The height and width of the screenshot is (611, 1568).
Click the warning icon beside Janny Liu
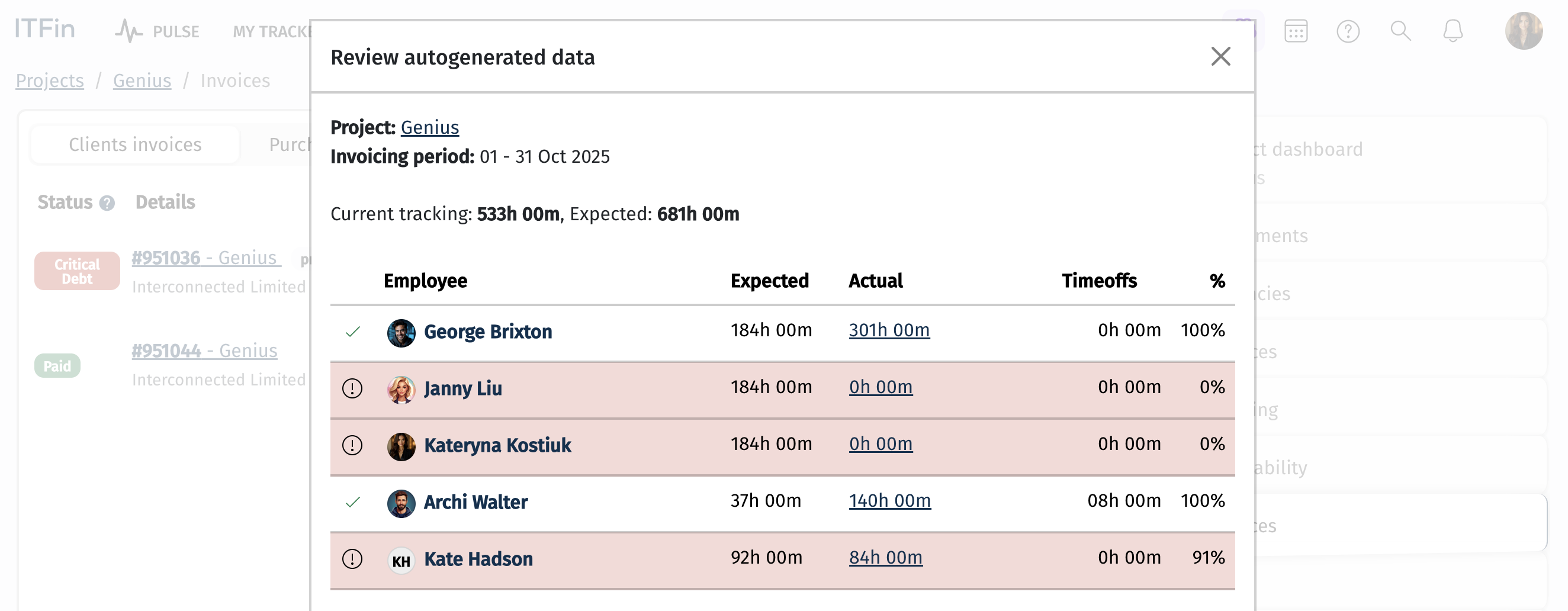352,388
